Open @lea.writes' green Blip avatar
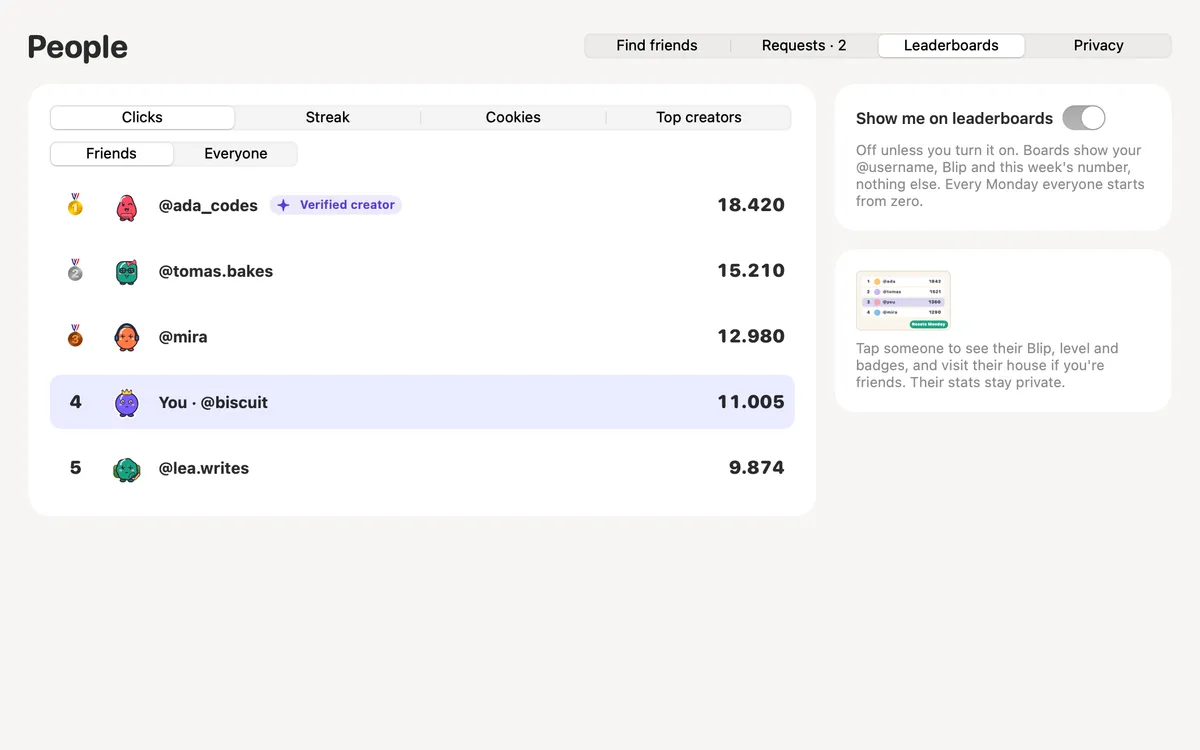 tap(126, 468)
